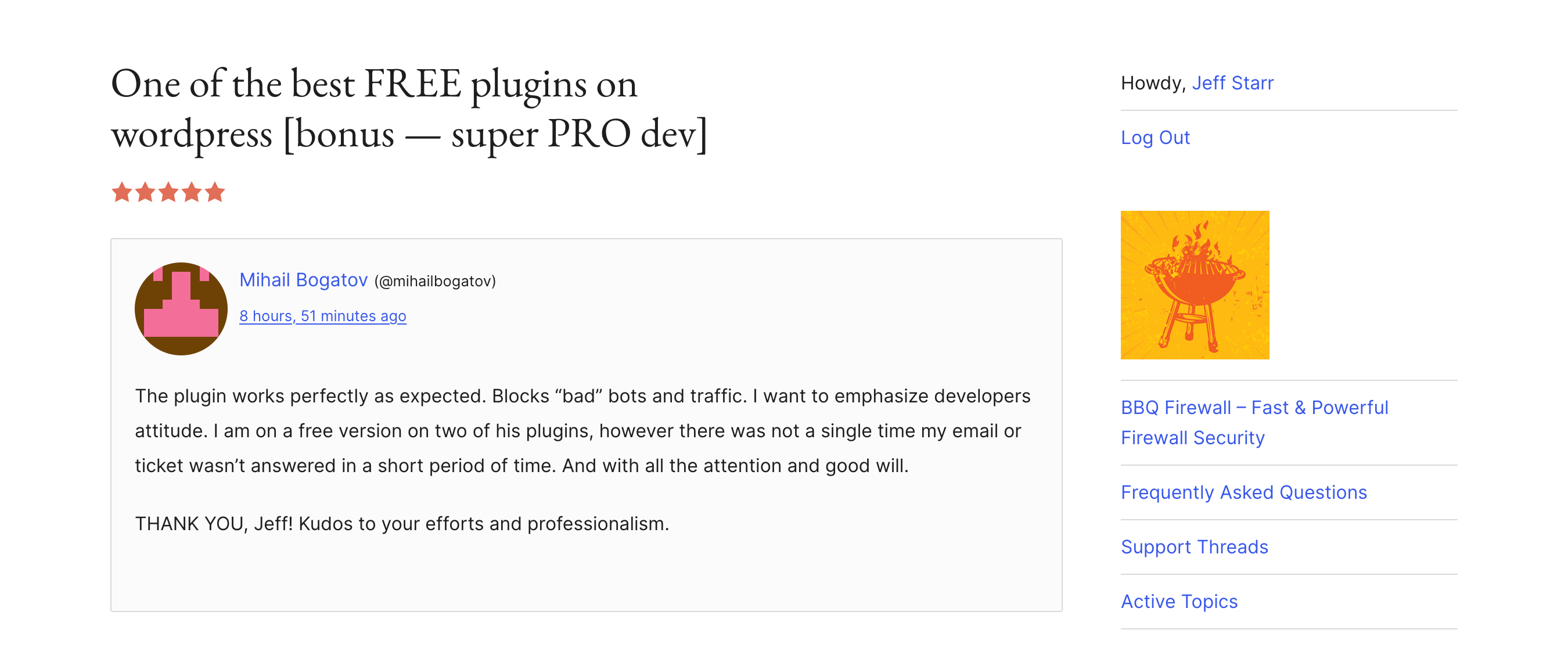Click Mihail Bogatov's pixel avatar image
This screenshot has height=655, width=1568.
click(181, 309)
